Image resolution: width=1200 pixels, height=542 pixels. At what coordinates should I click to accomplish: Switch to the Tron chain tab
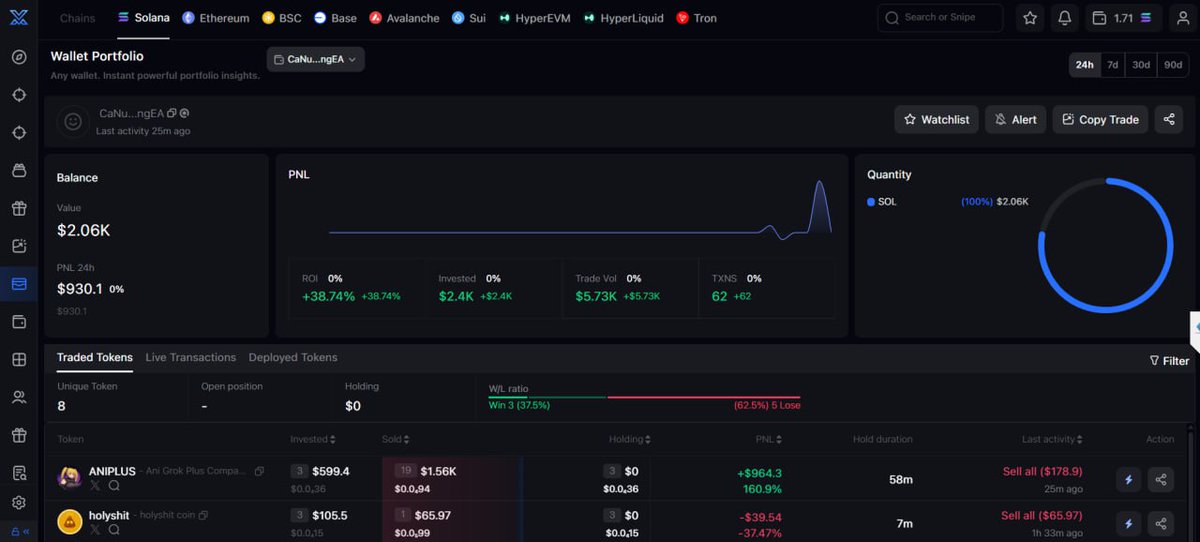tap(696, 18)
